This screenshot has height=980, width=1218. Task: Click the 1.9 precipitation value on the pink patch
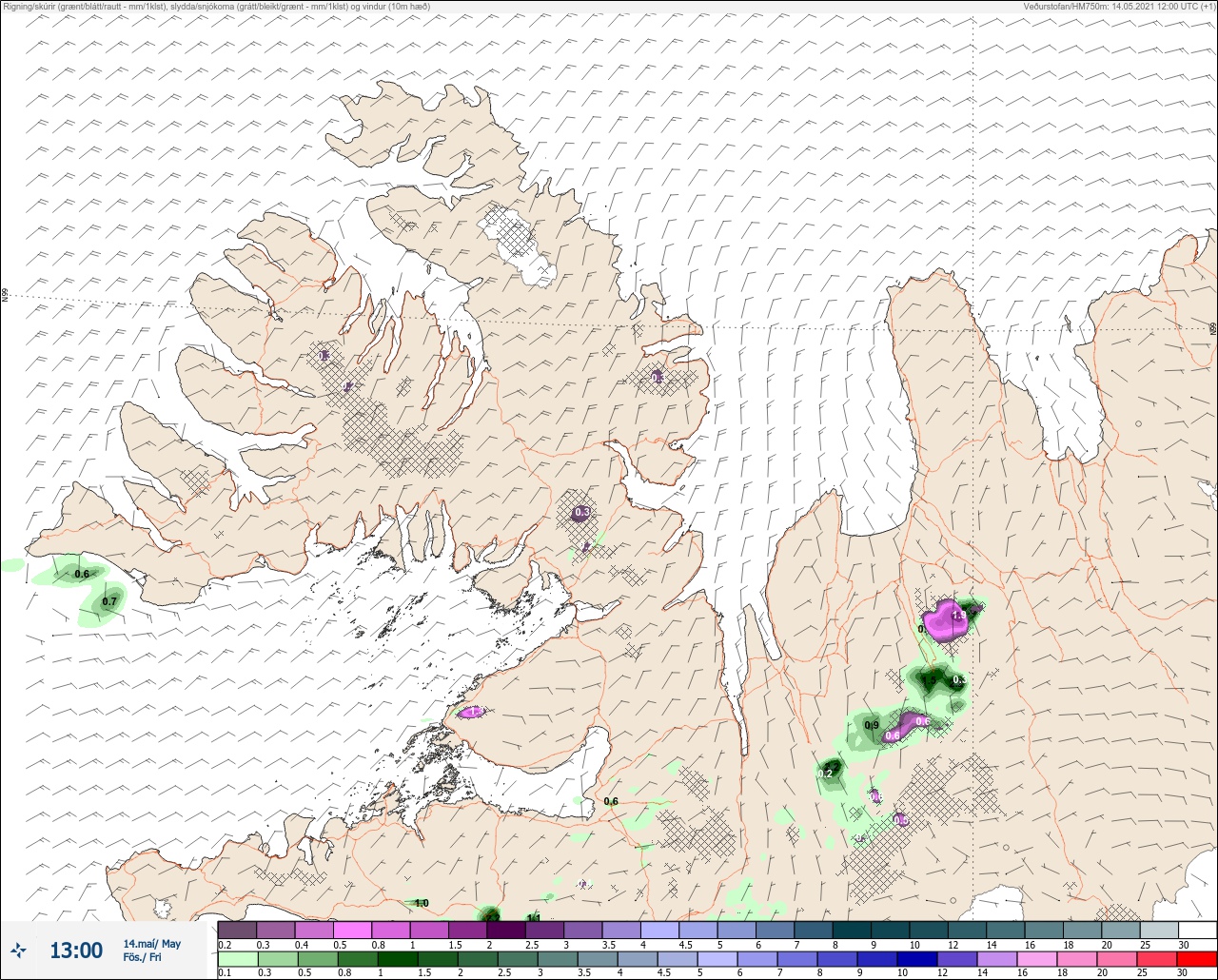(959, 617)
